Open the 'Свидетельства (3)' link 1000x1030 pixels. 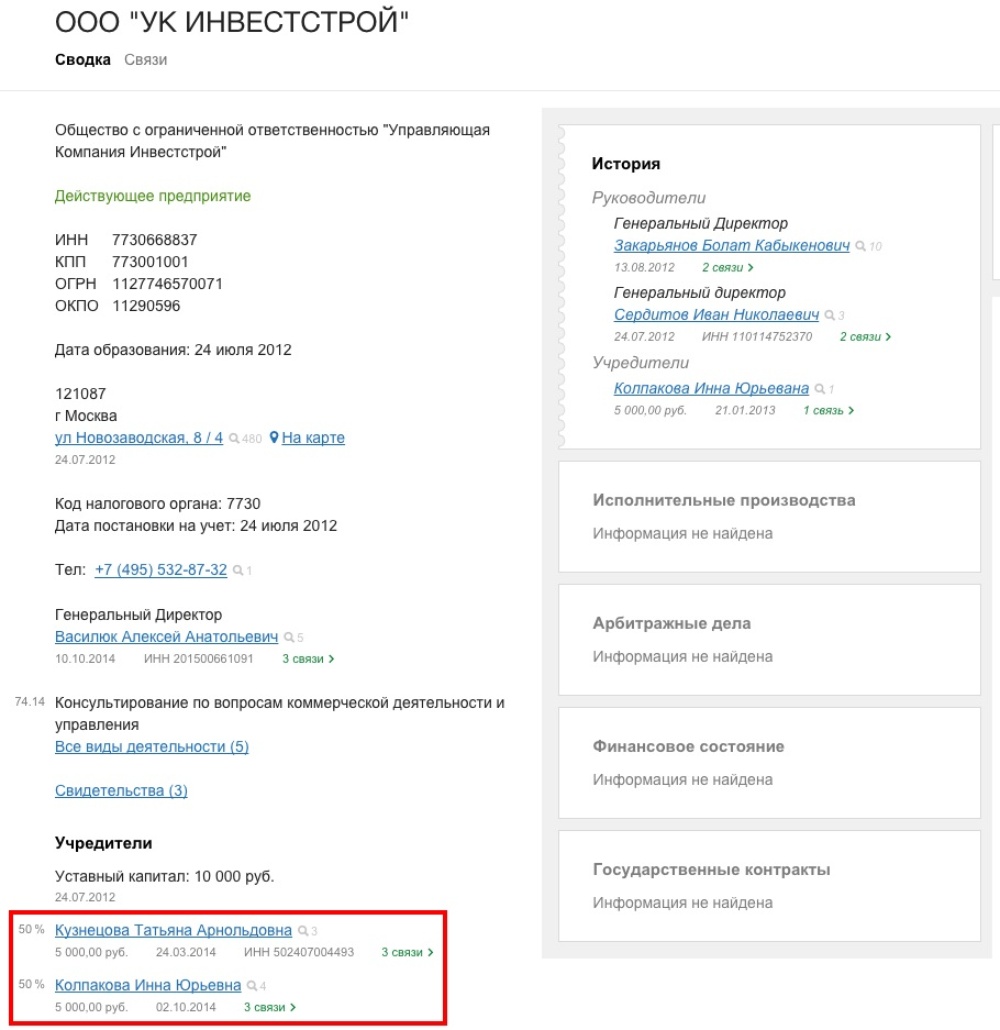(121, 791)
